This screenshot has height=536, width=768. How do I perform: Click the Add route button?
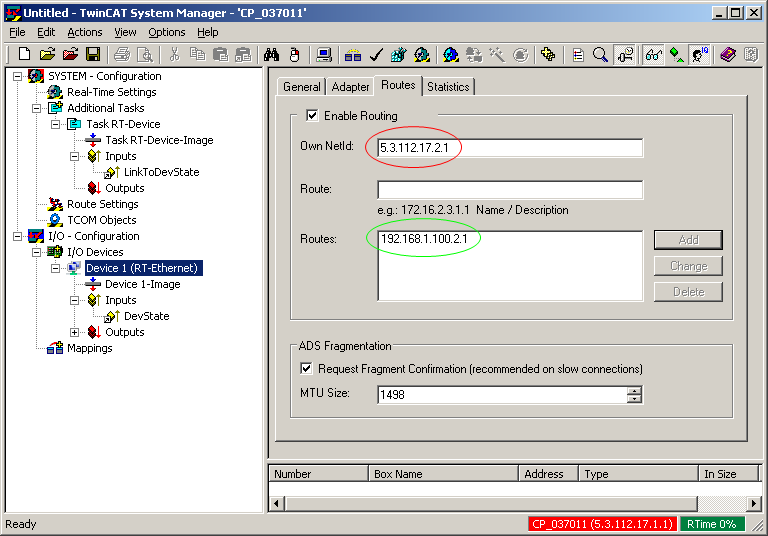688,240
